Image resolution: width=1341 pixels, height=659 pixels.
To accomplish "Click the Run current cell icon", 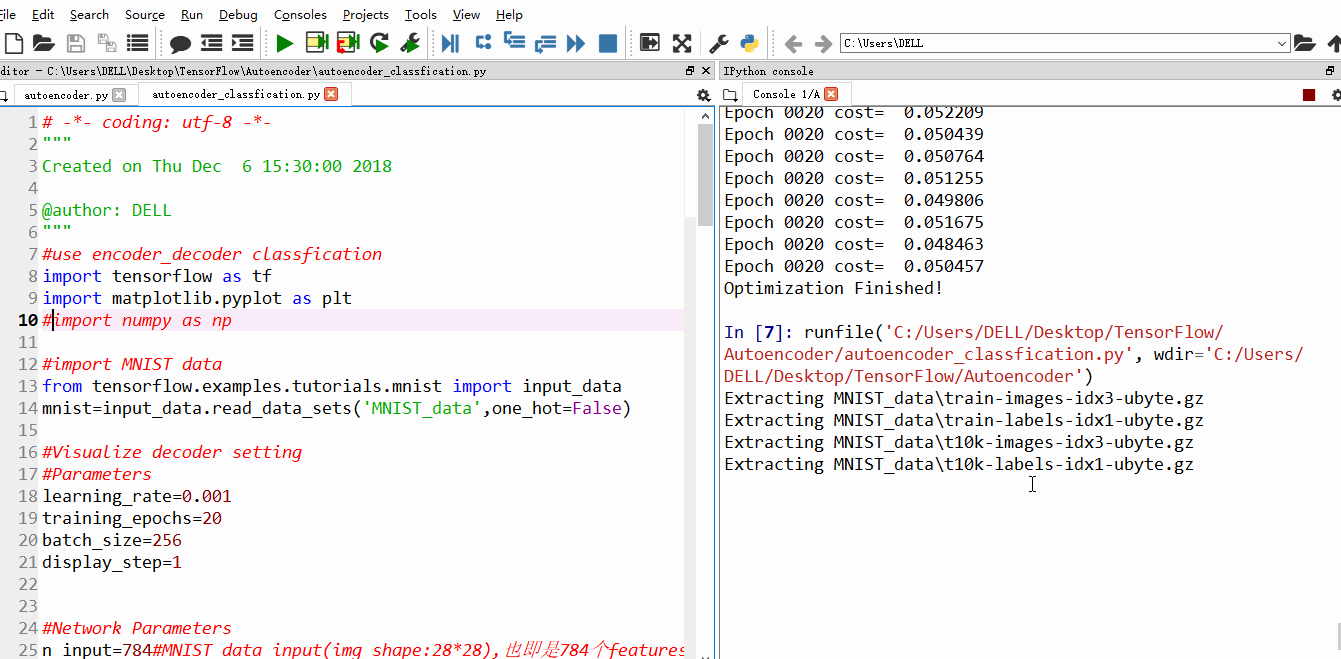I will (317, 43).
